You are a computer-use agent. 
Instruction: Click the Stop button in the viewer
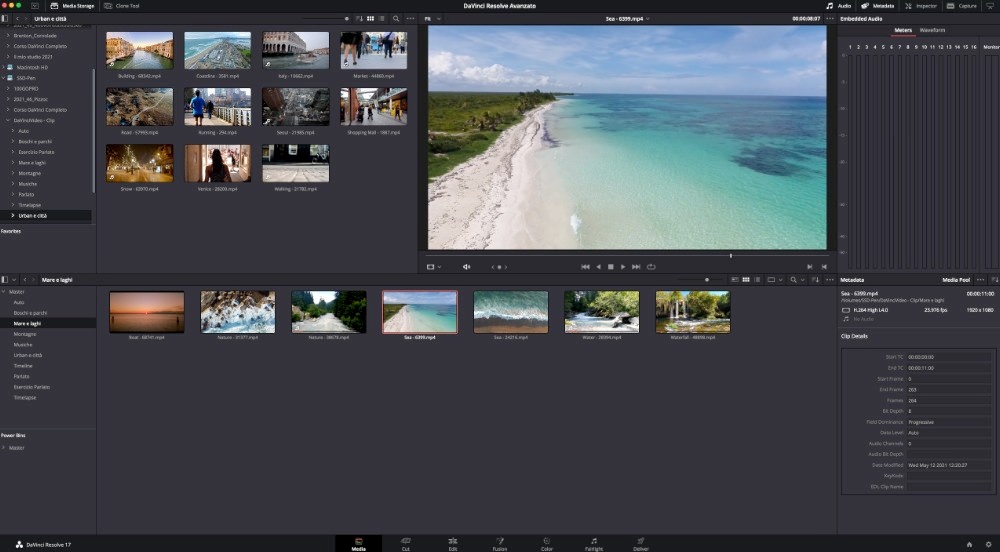[610, 267]
